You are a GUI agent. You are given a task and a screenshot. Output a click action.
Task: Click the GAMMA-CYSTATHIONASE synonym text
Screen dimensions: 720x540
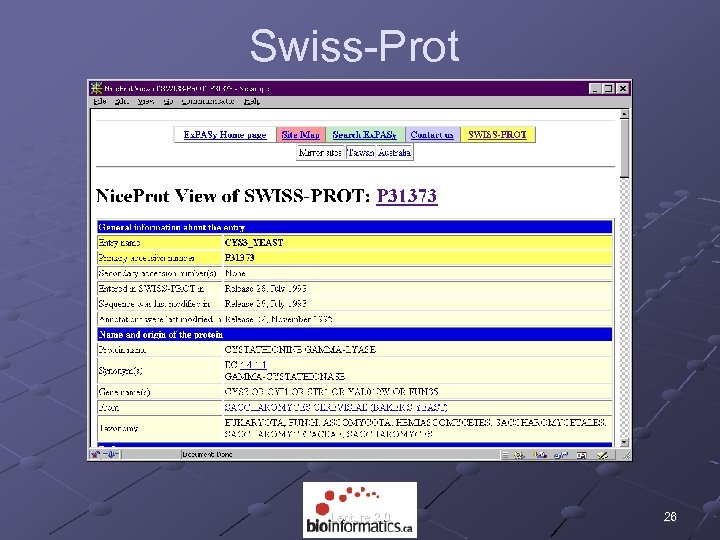coord(285,377)
